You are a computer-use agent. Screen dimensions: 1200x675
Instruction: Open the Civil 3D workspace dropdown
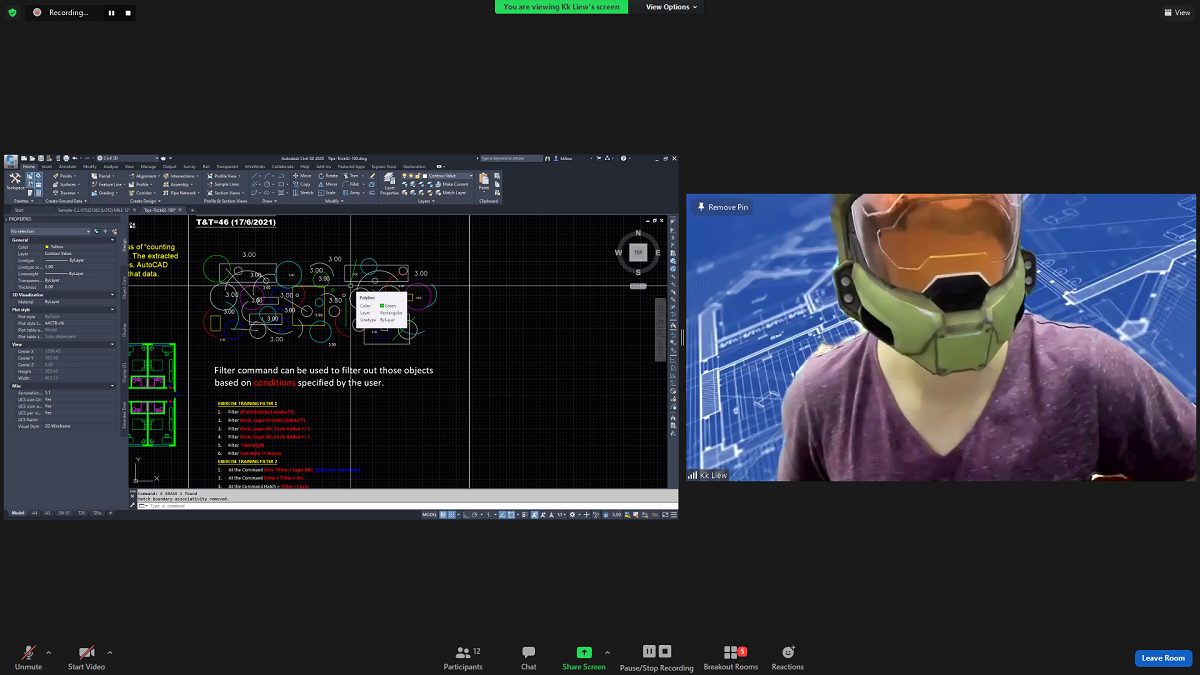click(x=128, y=158)
